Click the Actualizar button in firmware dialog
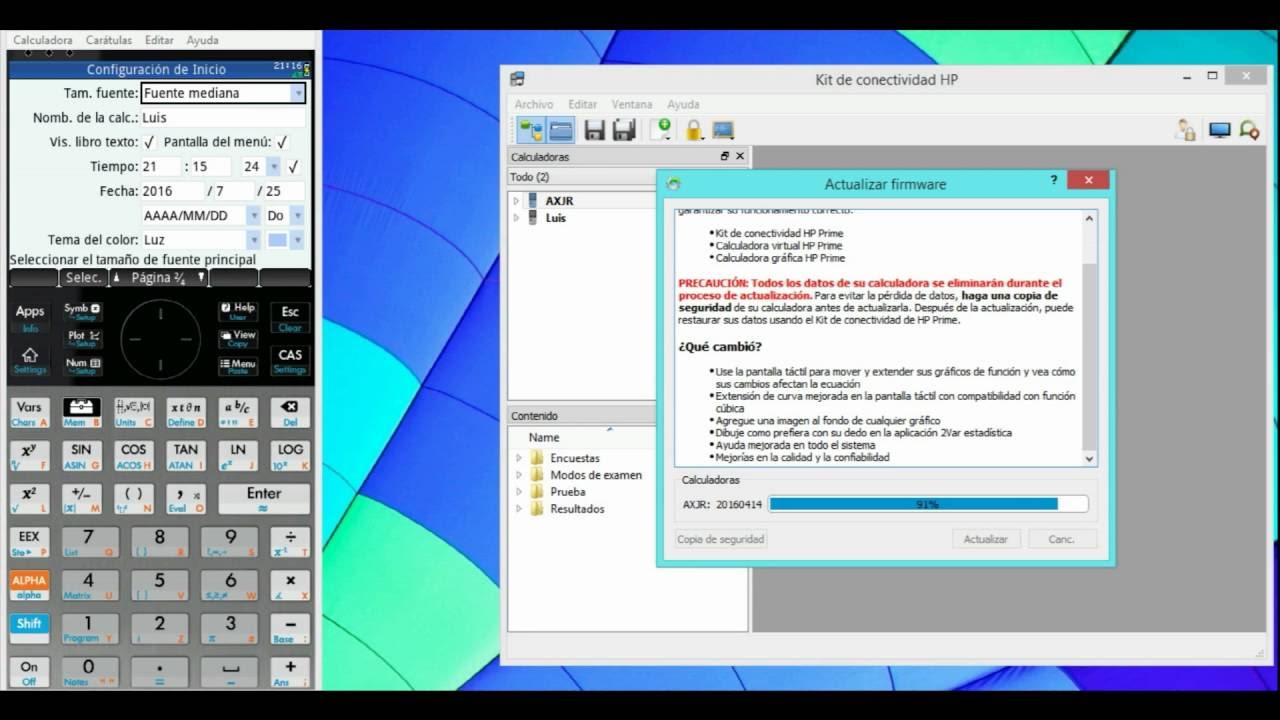 (986, 539)
